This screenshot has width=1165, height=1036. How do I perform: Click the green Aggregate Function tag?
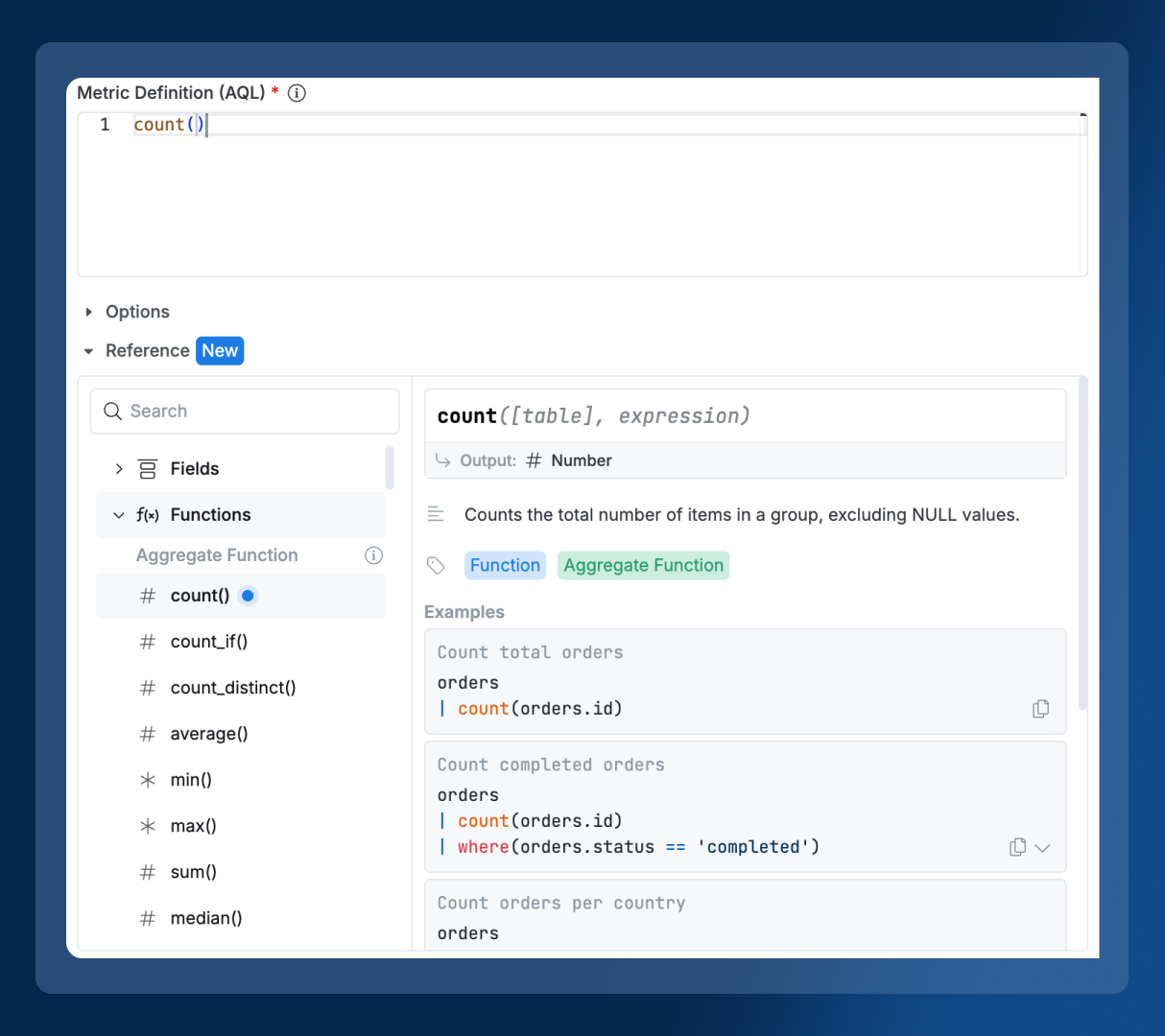pos(643,565)
